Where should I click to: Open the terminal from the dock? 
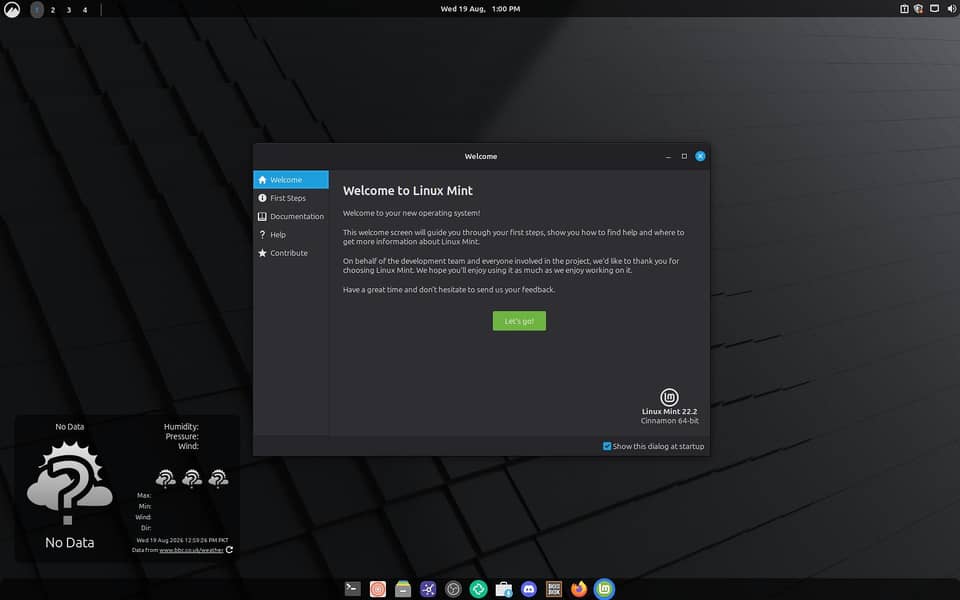[353, 589]
